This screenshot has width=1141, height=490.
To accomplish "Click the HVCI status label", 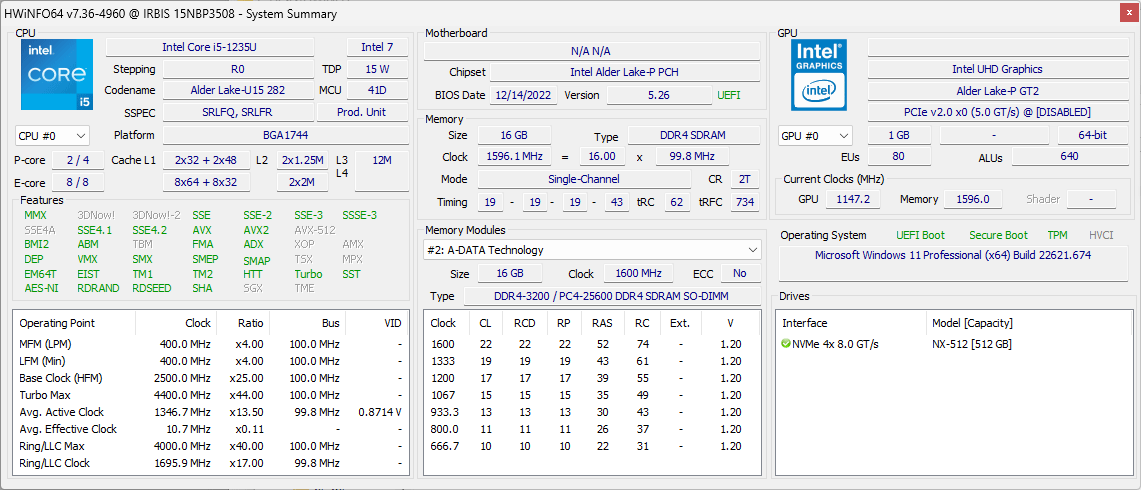I will (1100, 235).
